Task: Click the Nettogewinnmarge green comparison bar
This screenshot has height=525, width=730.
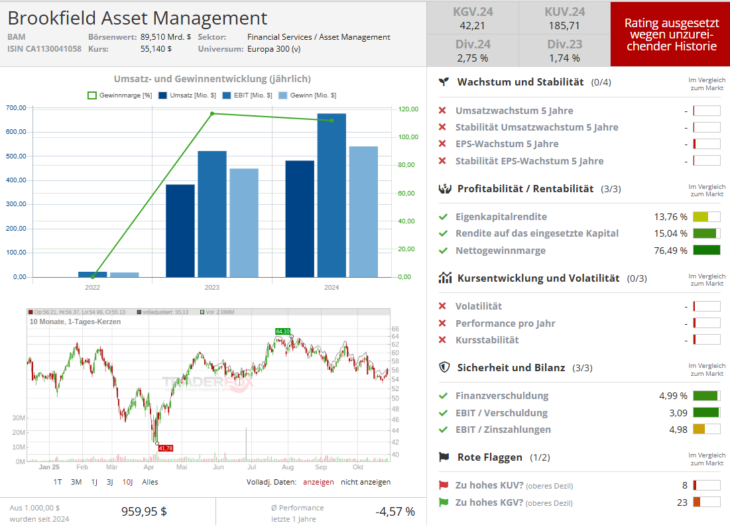Action: (x=706, y=251)
